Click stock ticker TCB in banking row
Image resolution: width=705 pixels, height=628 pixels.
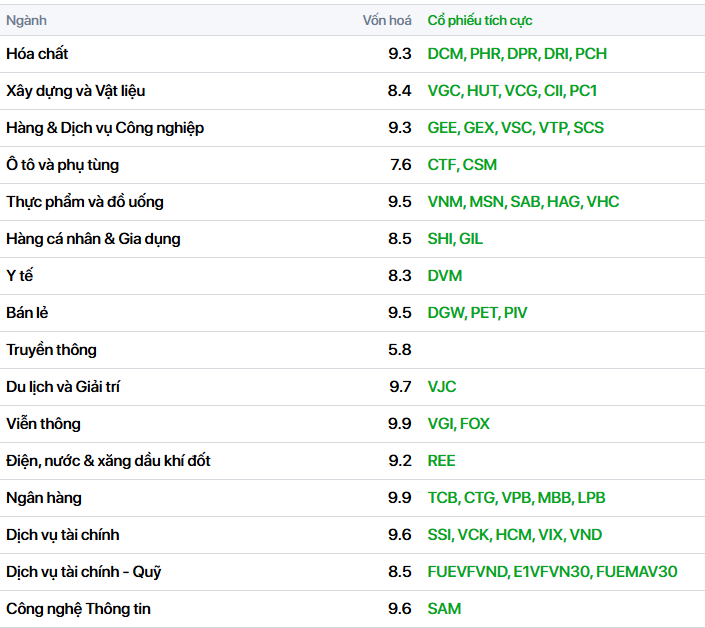pos(443,498)
